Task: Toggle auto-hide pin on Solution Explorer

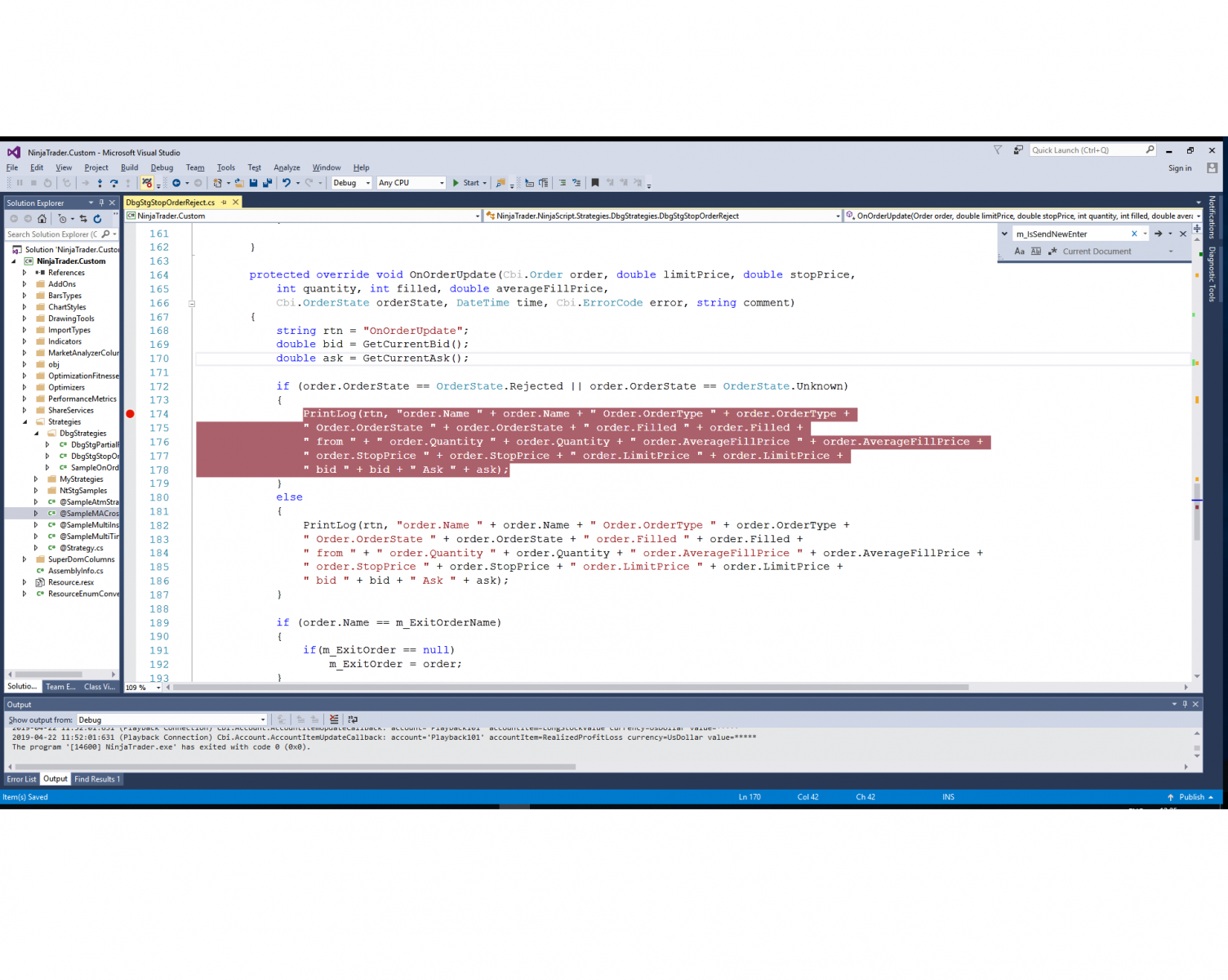Action: [x=101, y=203]
